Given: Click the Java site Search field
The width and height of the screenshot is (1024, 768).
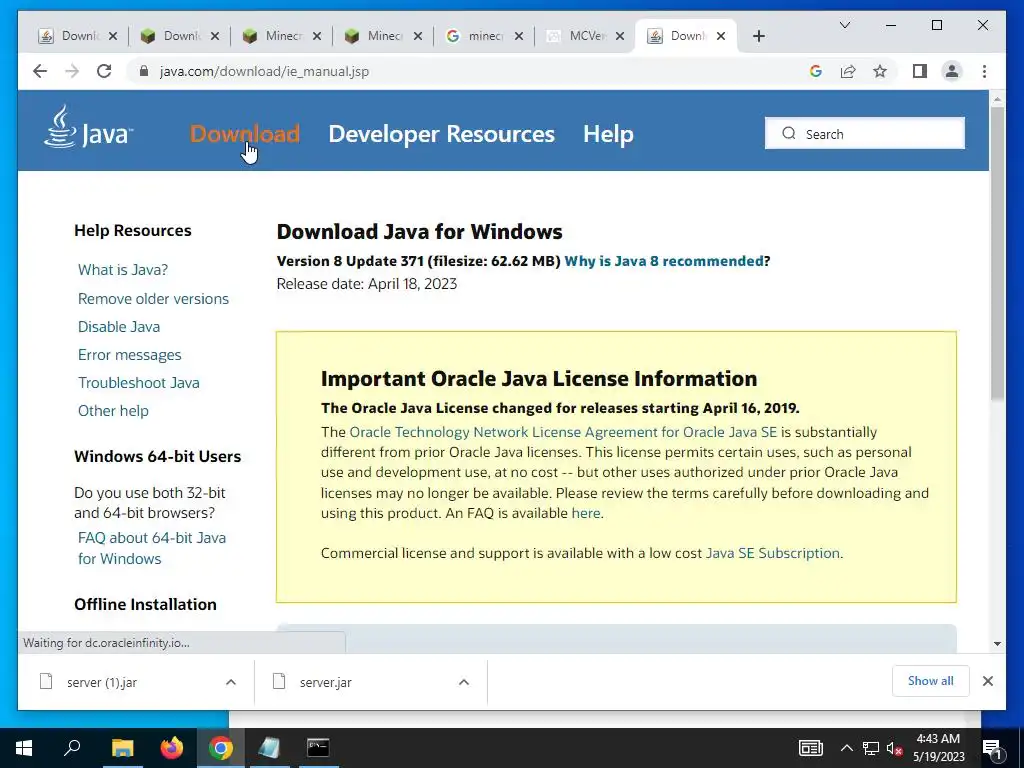Looking at the screenshot, I should pyautogui.click(x=865, y=133).
